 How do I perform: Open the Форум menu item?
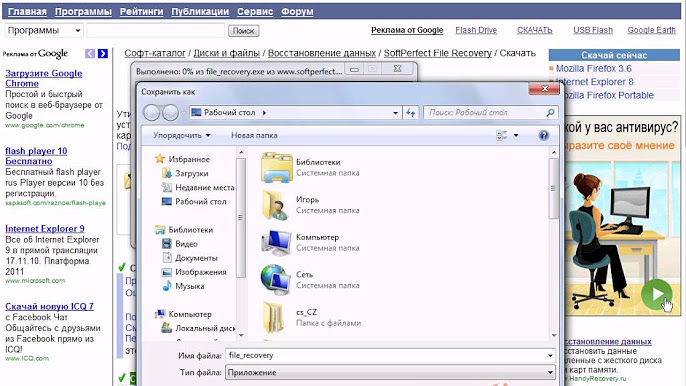coord(297,12)
